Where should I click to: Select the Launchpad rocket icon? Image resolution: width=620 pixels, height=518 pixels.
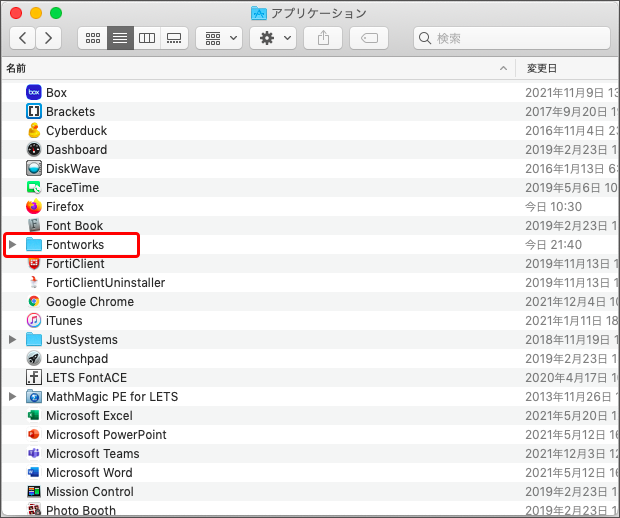pyautogui.click(x=34, y=358)
